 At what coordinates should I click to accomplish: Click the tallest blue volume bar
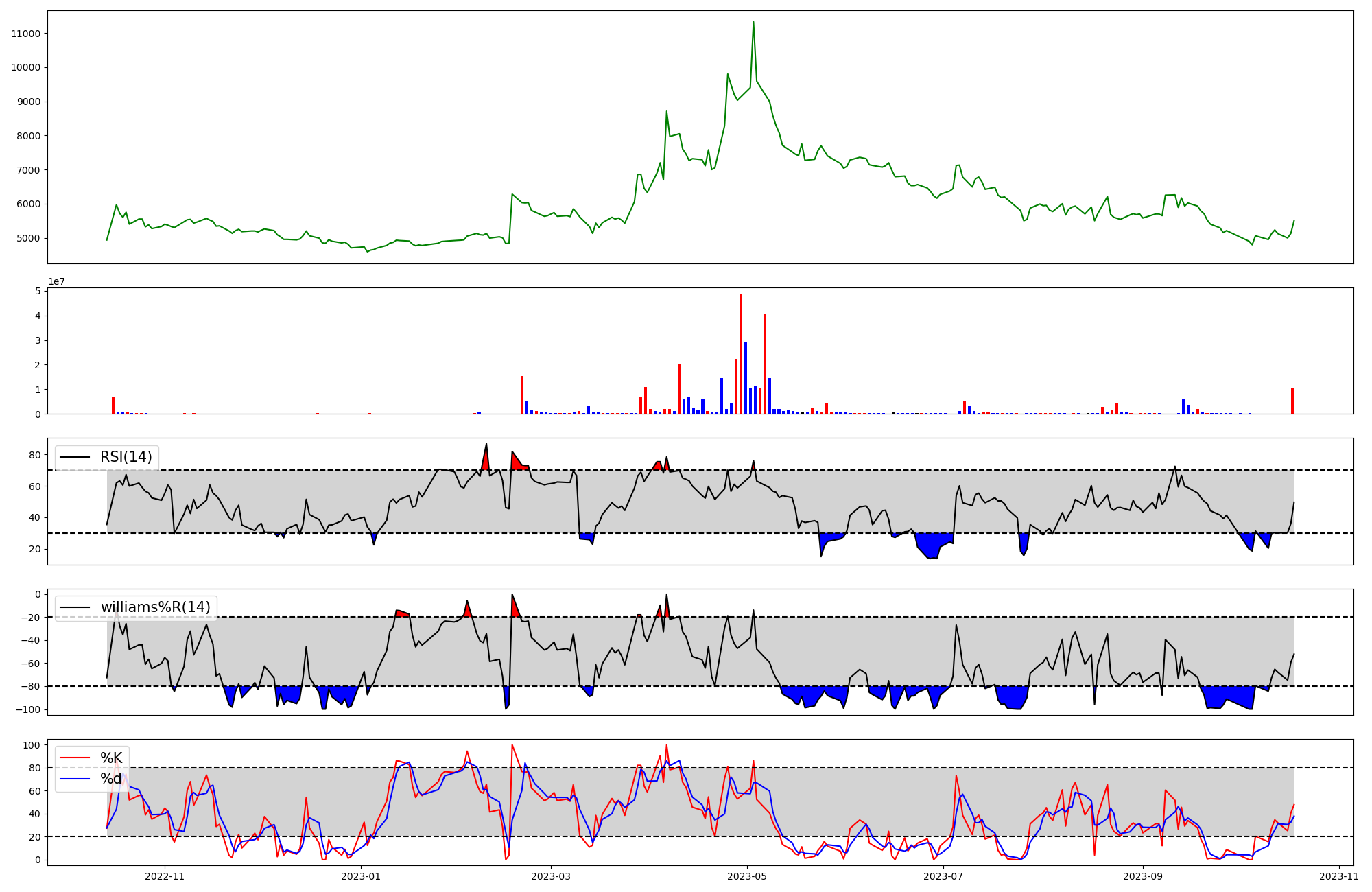click(x=746, y=377)
